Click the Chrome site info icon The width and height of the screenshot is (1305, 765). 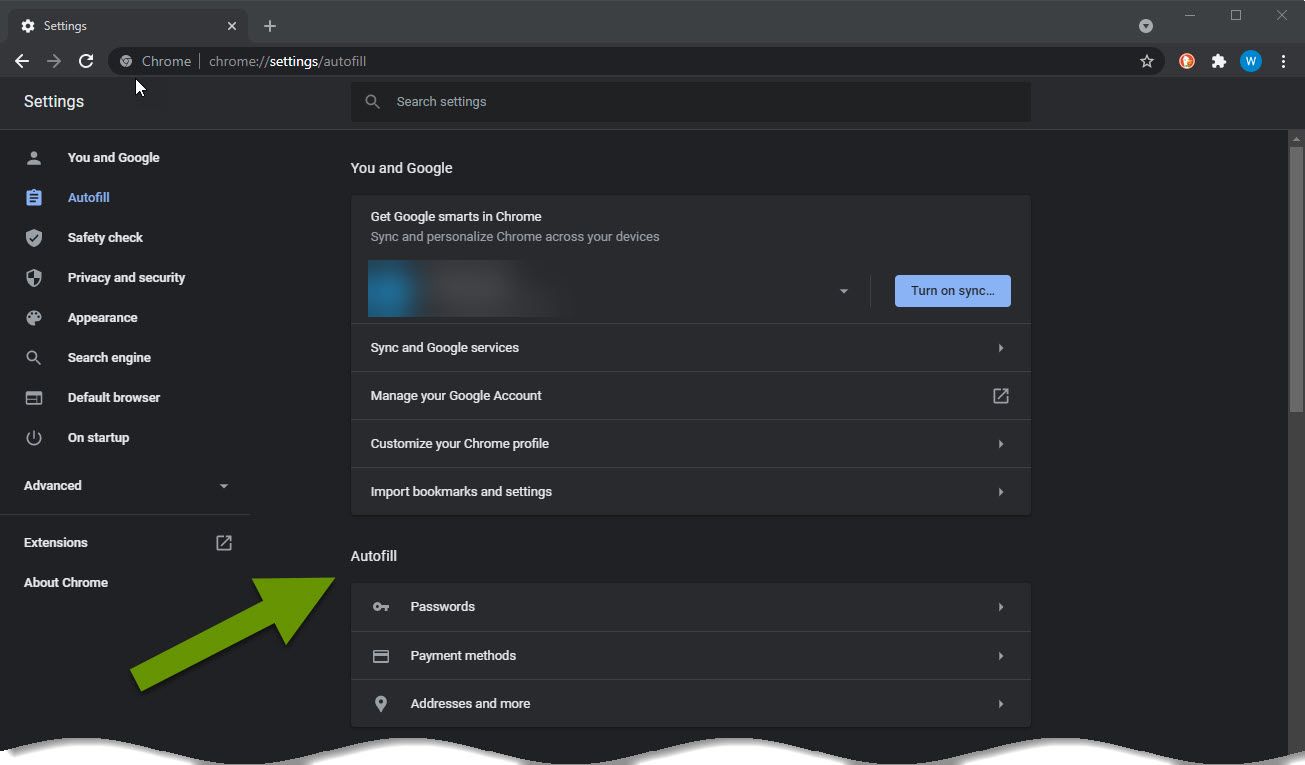tap(126, 61)
